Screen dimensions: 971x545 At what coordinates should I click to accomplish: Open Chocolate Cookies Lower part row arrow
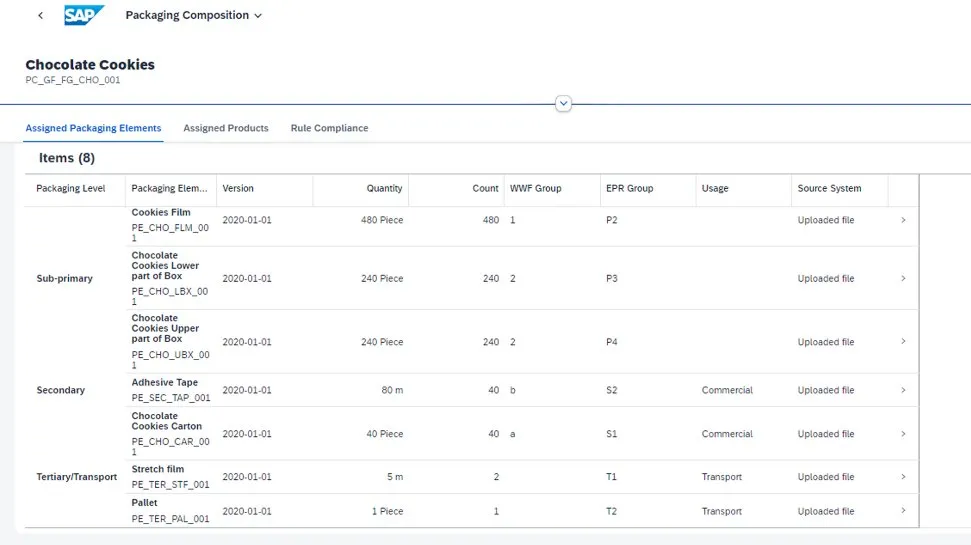[x=903, y=278]
